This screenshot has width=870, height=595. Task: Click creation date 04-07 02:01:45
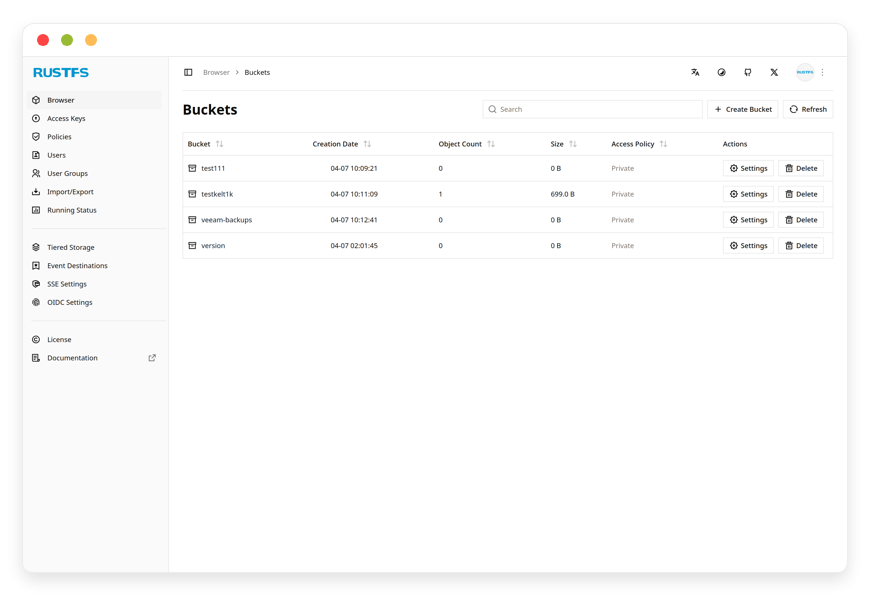pos(354,245)
